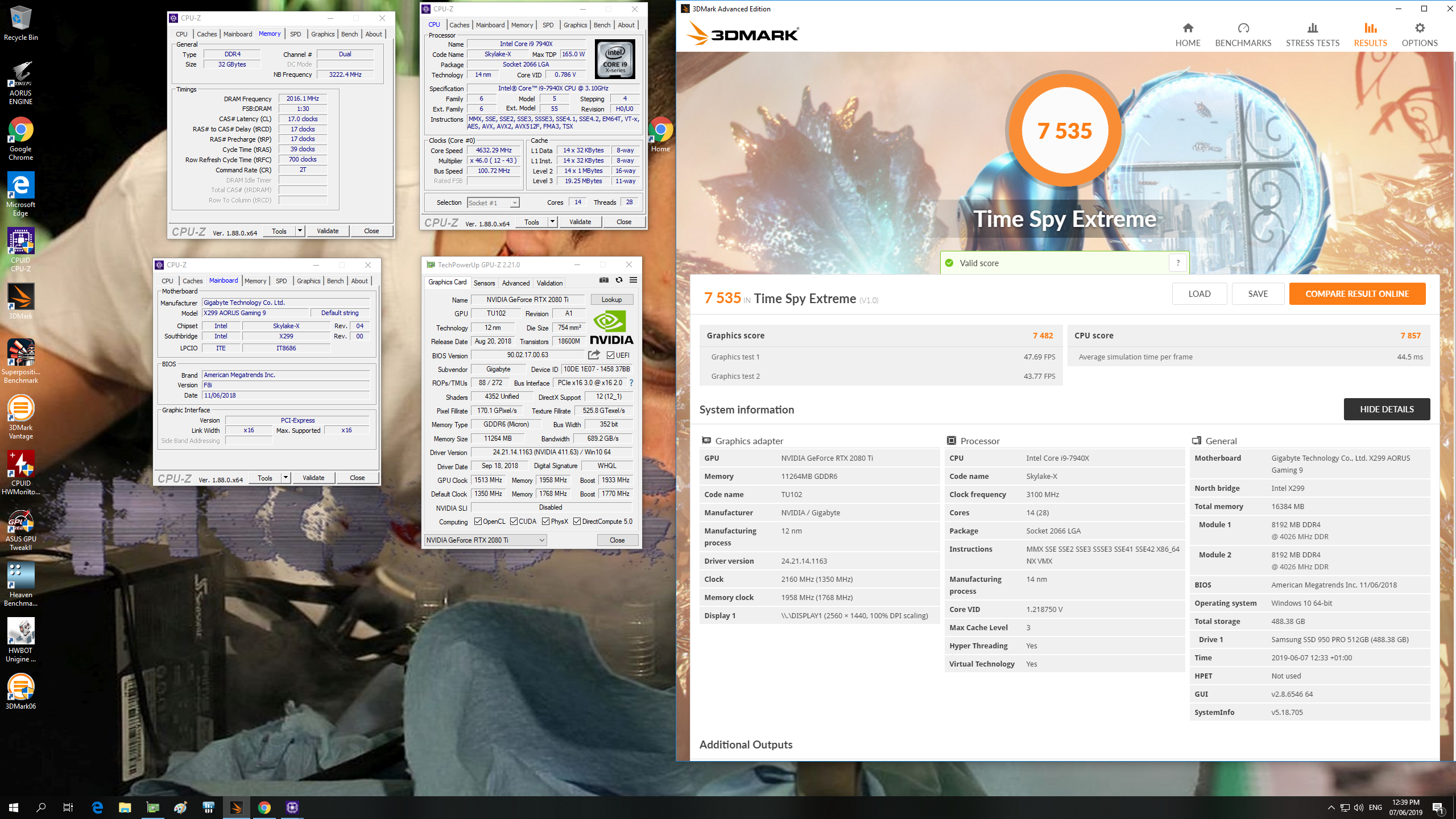The height and width of the screenshot is (819, 1456).
Task: Click COMPARE RESULT ONLINE button
Action: [x=1357, y=294]
